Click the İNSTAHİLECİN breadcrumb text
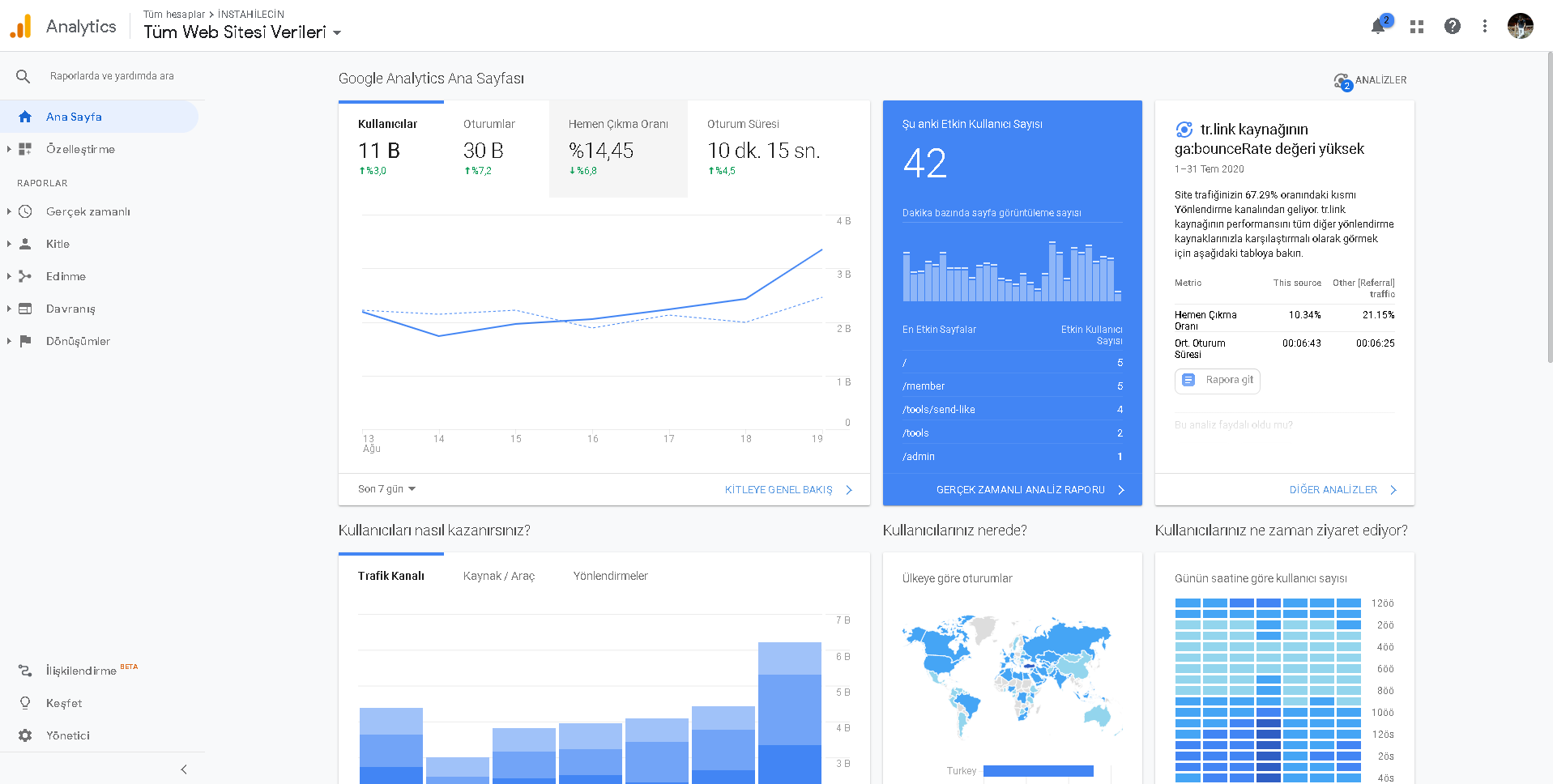Image resolution: width=1553 pixels, height=784 pixels. point(251,15)
